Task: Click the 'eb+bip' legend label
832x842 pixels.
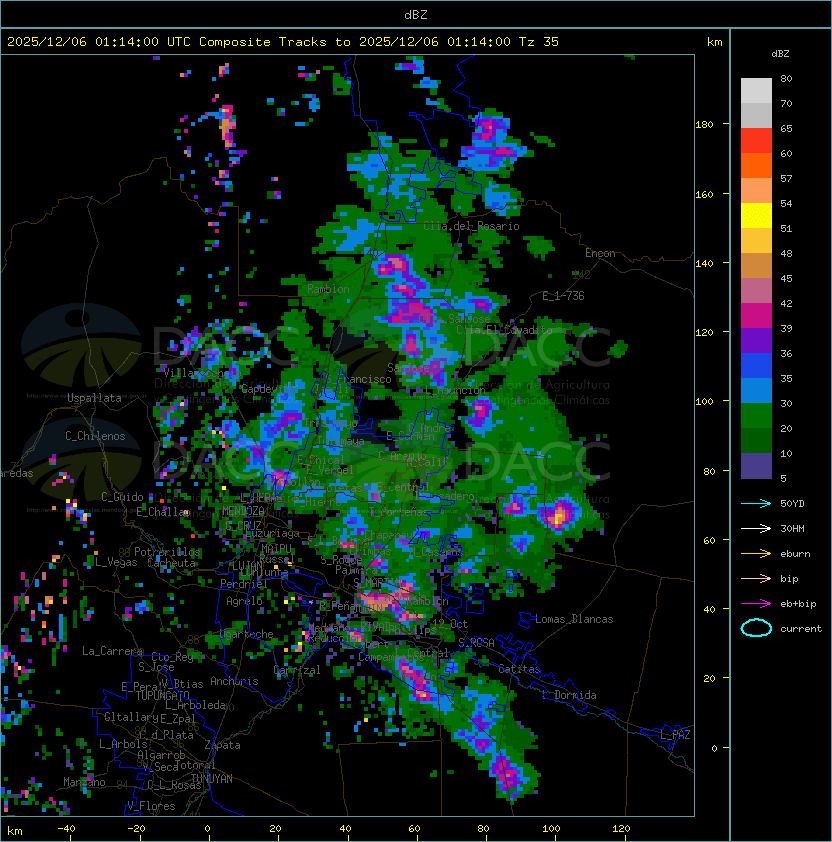Action: pos(798,604)
